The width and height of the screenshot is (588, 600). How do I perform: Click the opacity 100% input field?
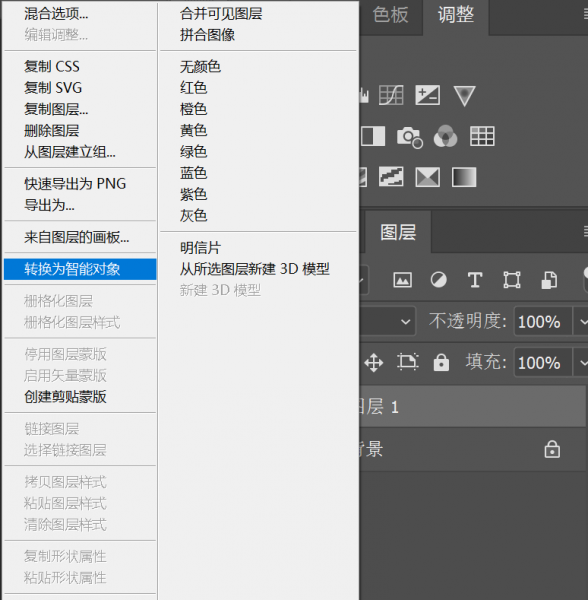click(543, 321)
